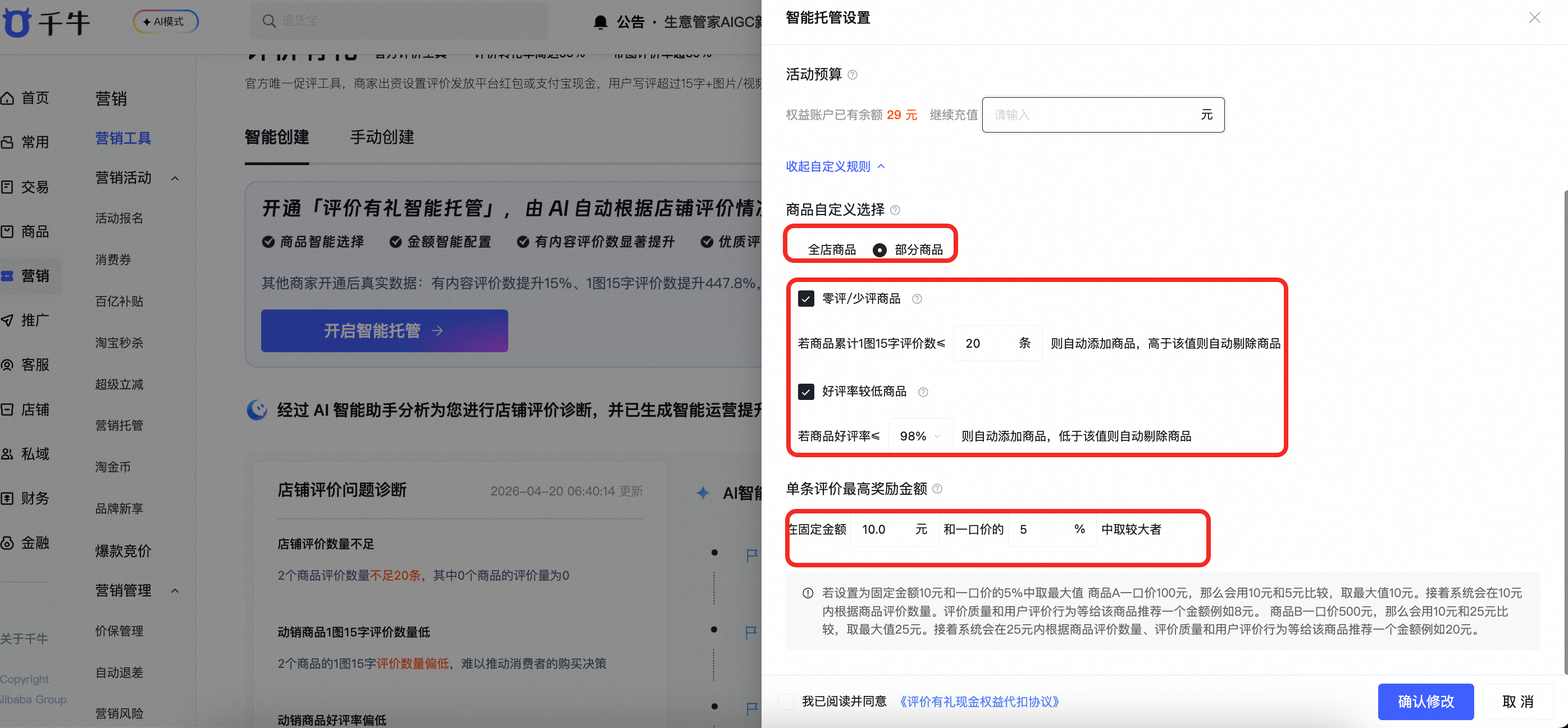This screenshot has width=1568, height=728.
Task: Toggle the AI模式 switch
Action: point(166,21)
